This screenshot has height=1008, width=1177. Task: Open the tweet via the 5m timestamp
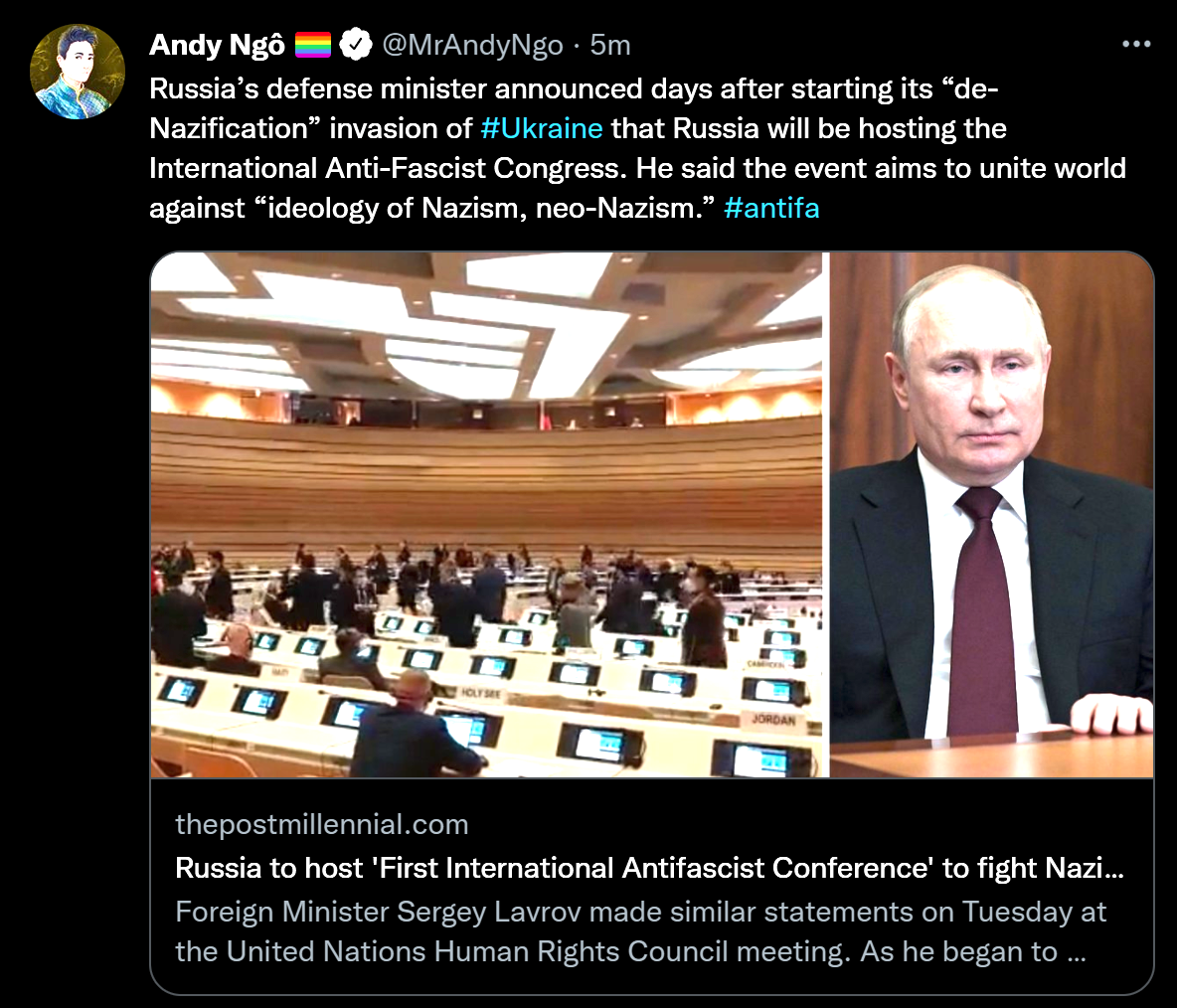tap(610, 45)
